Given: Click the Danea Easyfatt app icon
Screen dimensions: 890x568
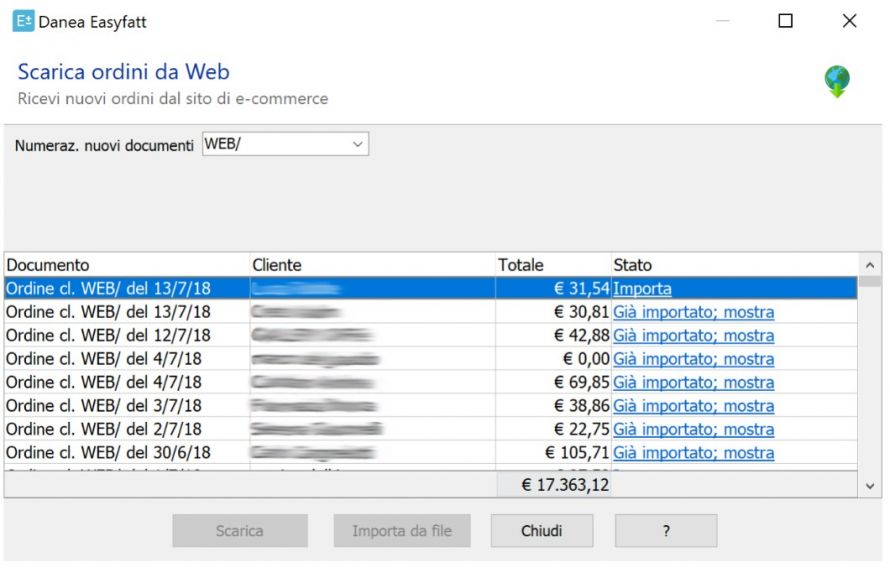Looking at the screenshot, I should [x=23, y=21].
